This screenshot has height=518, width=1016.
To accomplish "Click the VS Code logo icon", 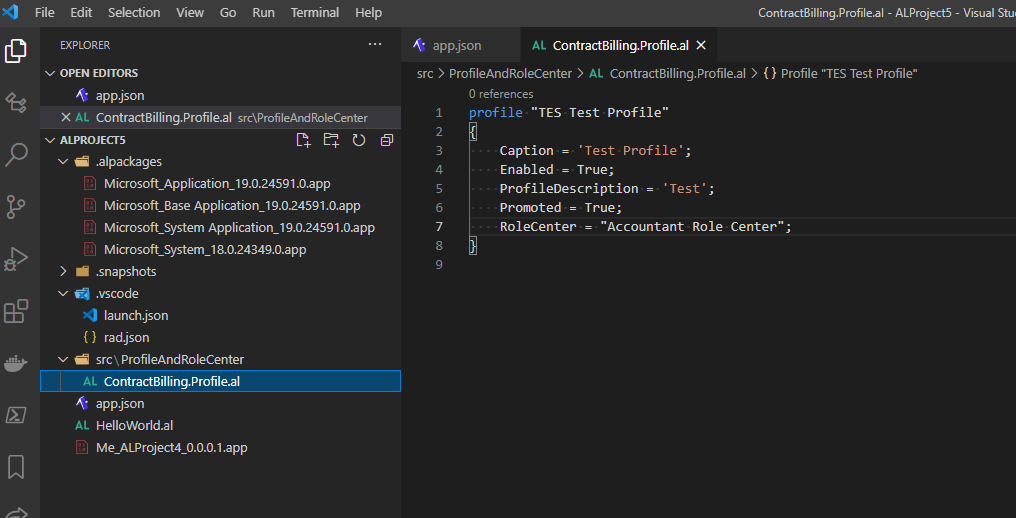I will click(11, 12).
